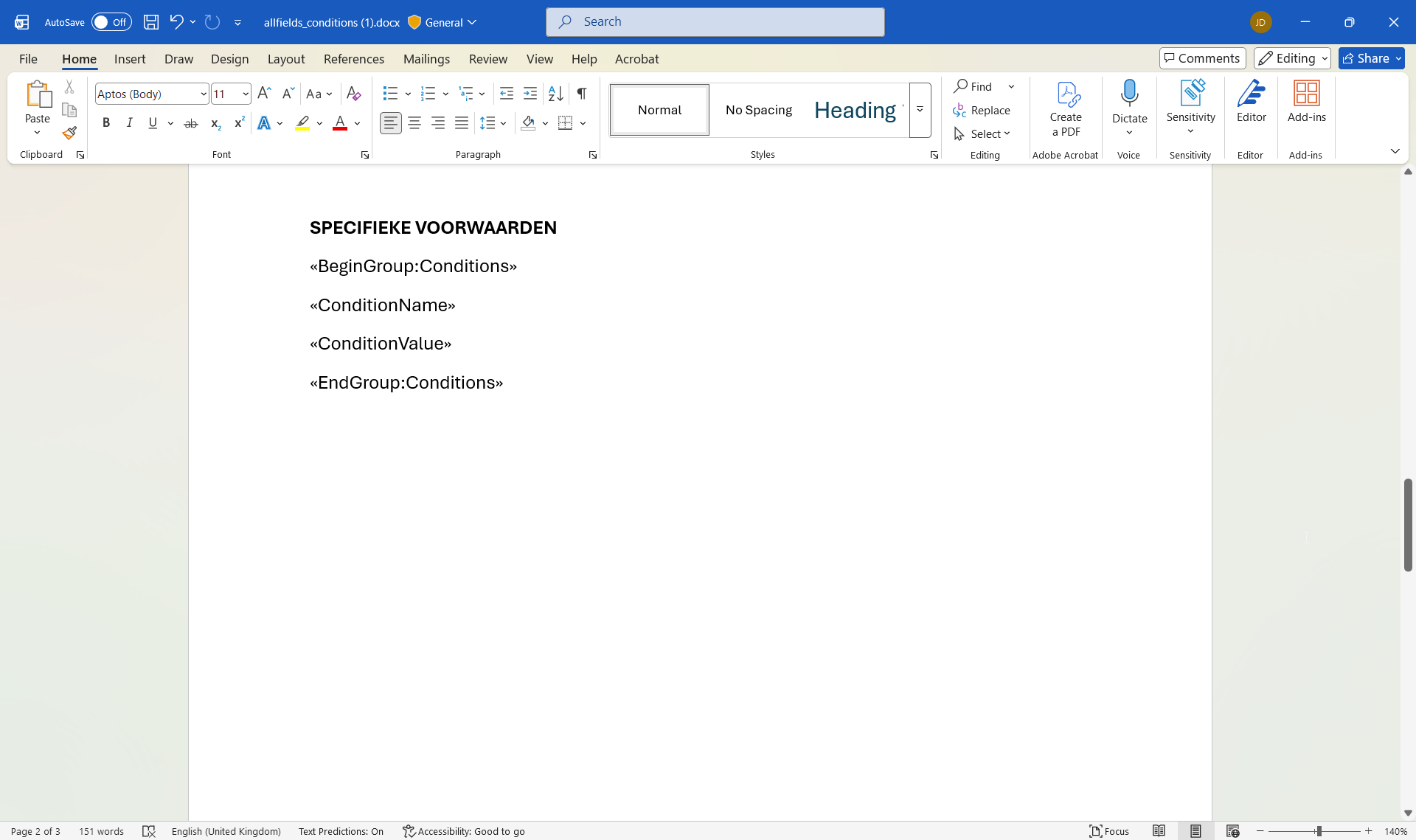
Task: Toggle Show/Hide paragraph marks
Action: click(582, 94)
